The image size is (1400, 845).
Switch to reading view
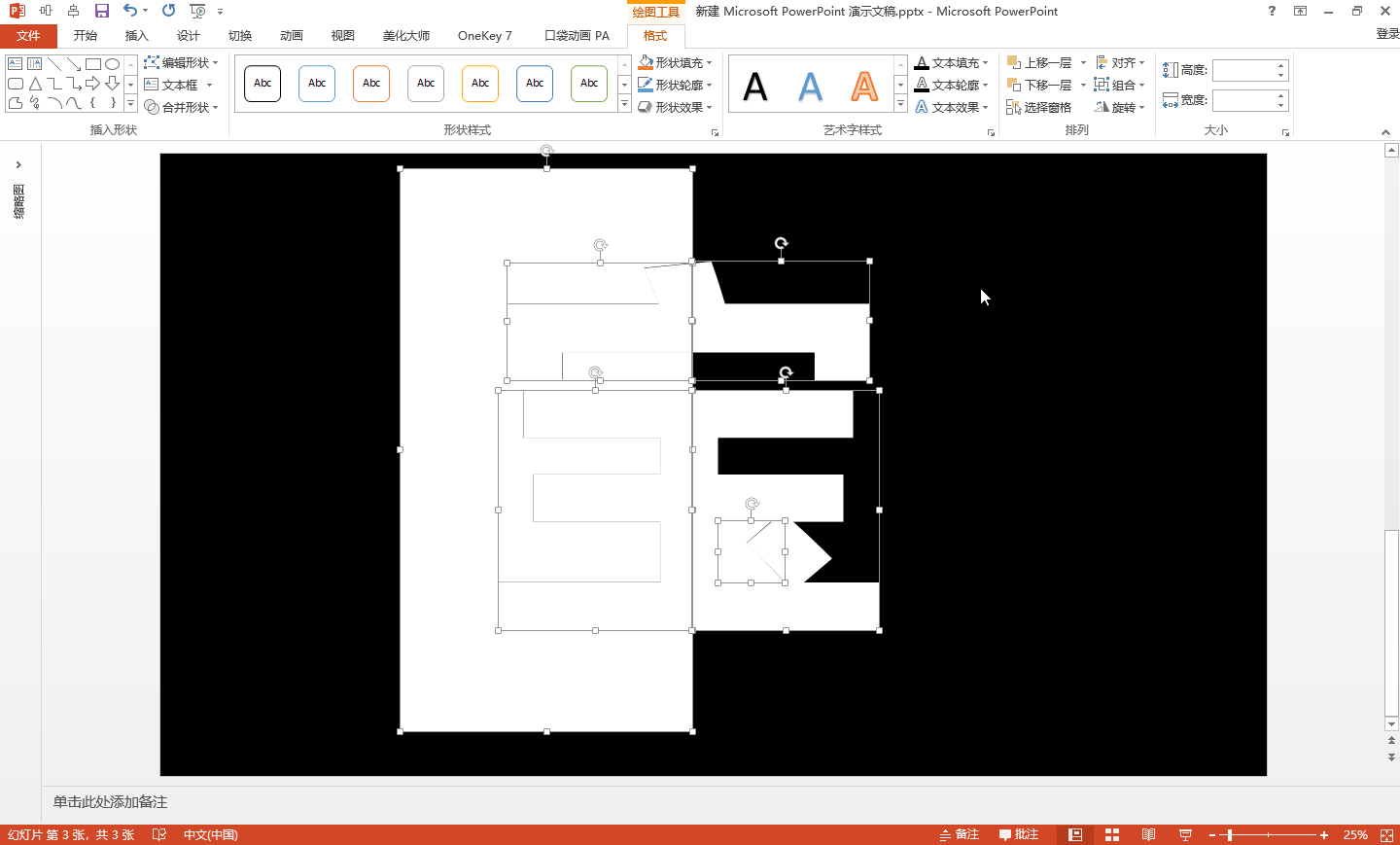pyautogui.click(x=1149, y=834)
